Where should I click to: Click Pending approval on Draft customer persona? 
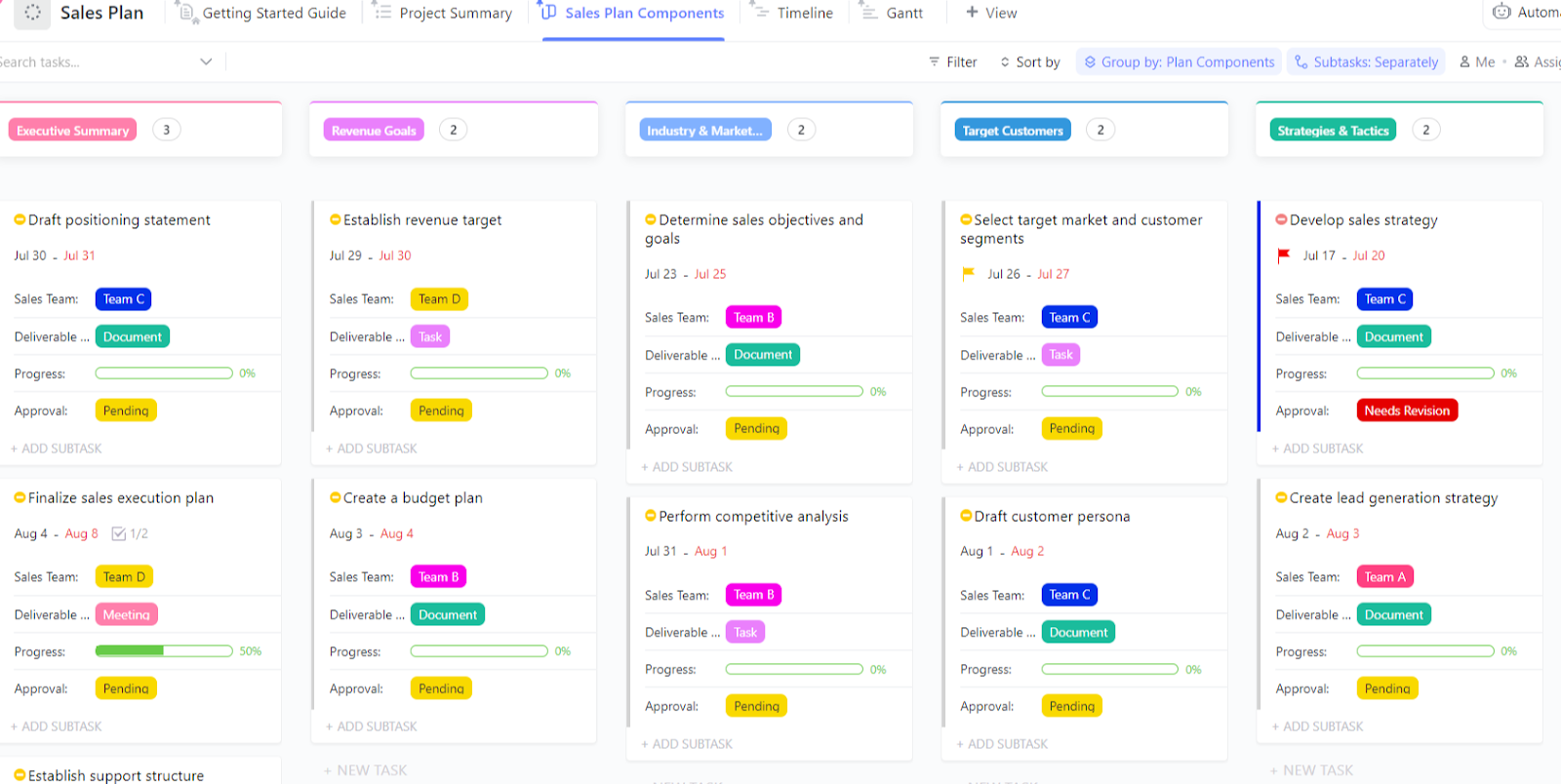[x=1071, y=706]
